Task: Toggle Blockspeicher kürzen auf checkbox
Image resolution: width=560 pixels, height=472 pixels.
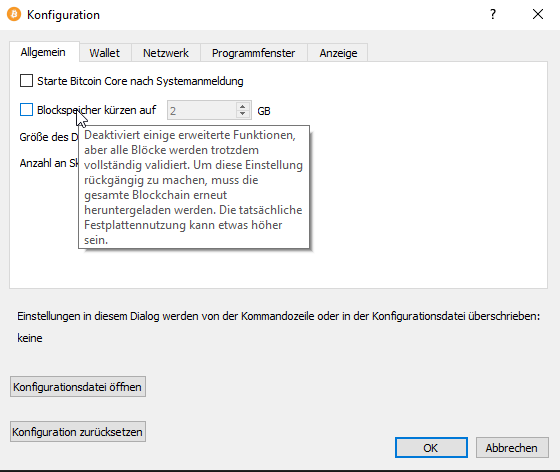Action: pos(26,110)
